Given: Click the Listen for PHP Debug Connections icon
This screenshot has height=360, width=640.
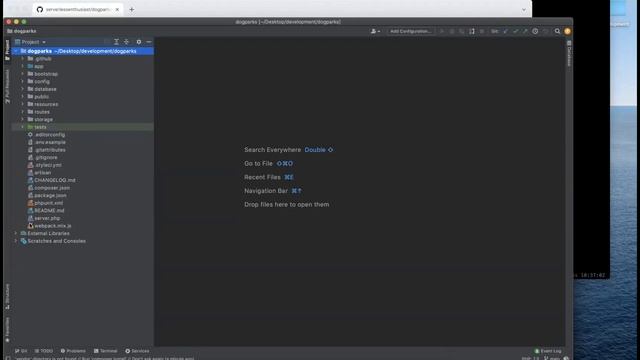Looking at the screenshot, I should [x=472, y=31].
